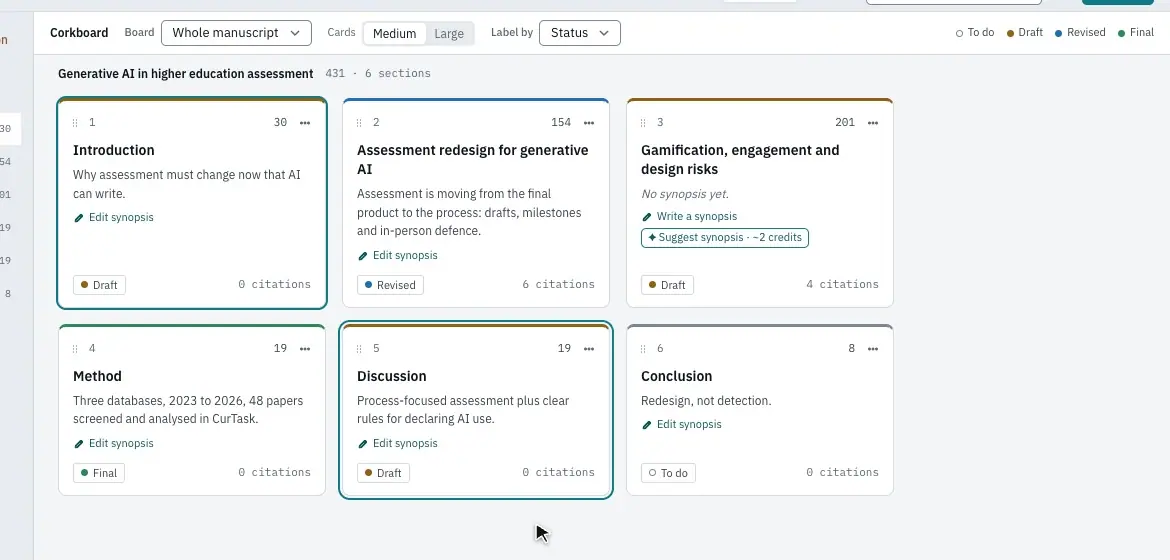Select the Gamification, engagement and design risks title
This screenshot has width=1170, height=560.
(x=740, y=160)
